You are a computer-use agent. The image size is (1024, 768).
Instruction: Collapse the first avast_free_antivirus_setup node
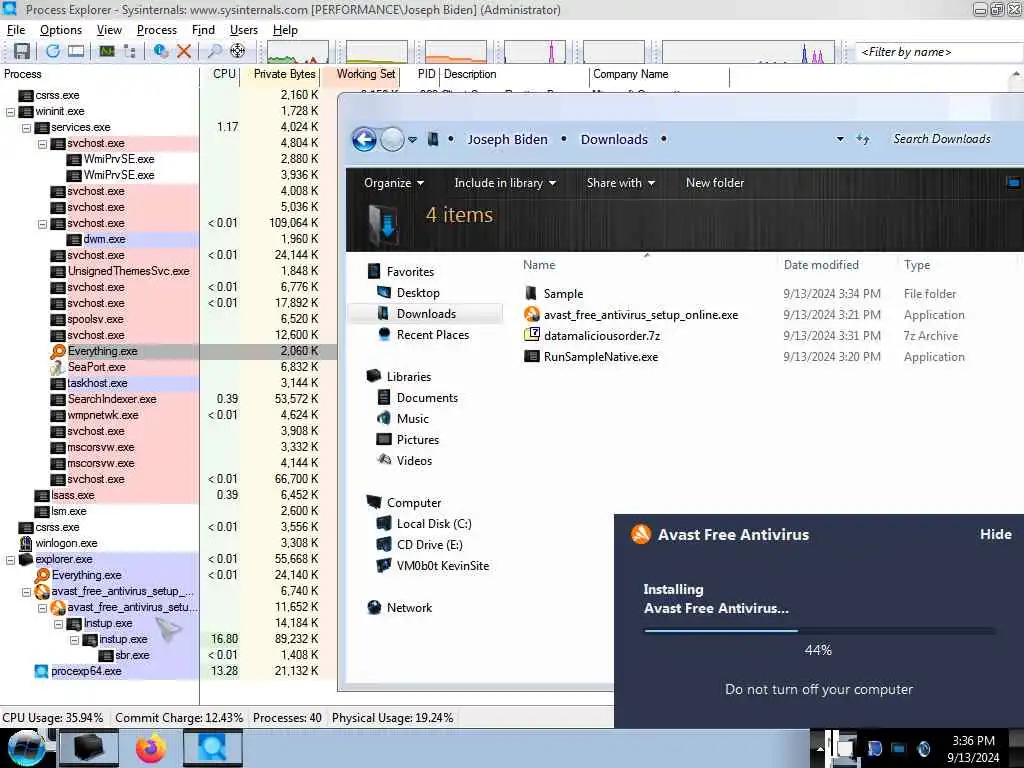point(27,592)
